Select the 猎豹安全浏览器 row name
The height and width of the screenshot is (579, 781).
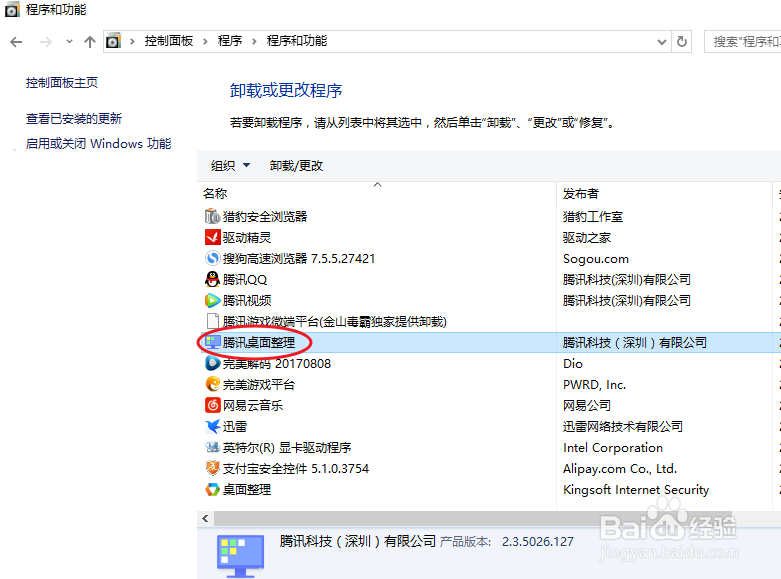264,216
